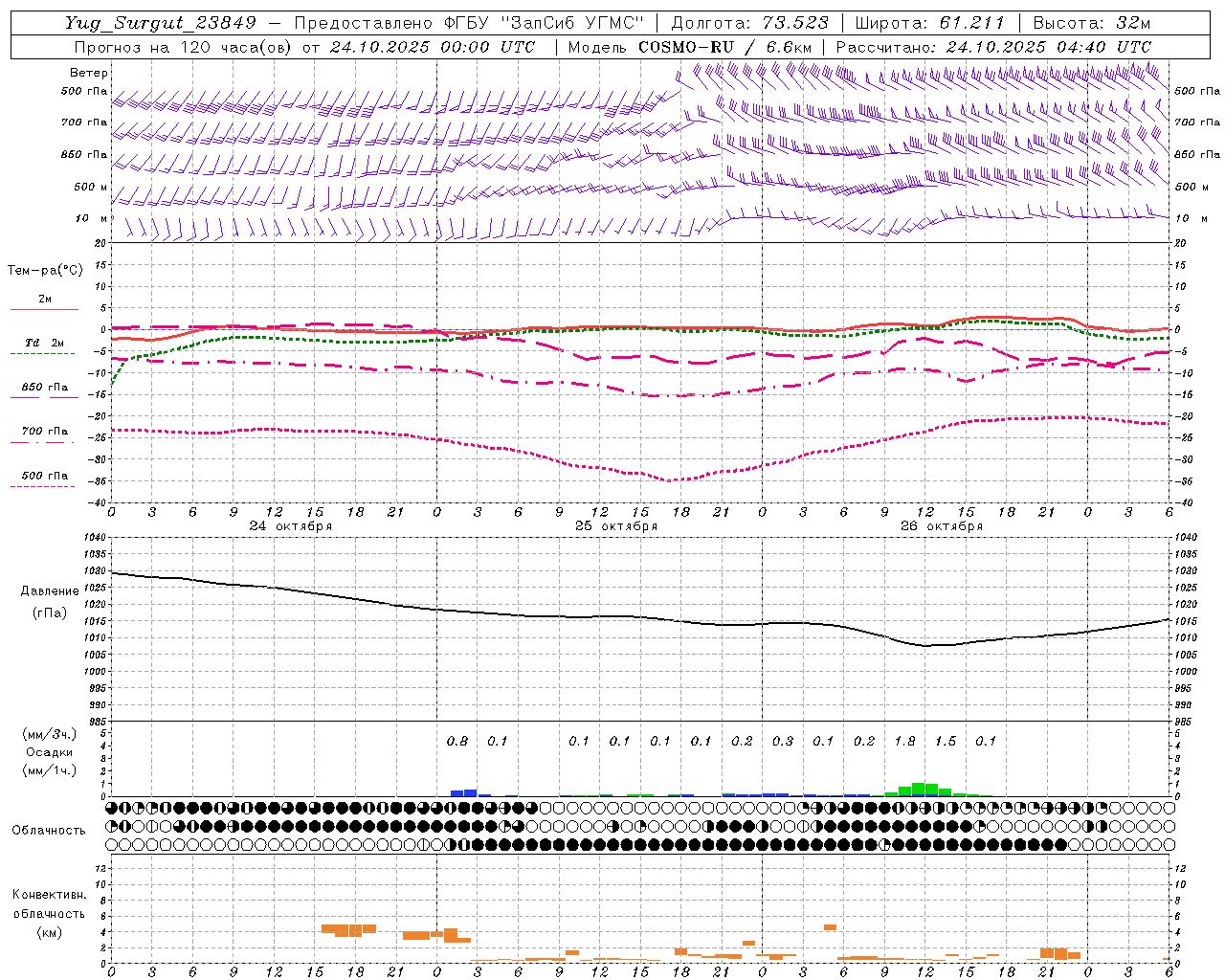Click the red 2м temperature legend line
Viewport: 1225px width, 980px height.
click(x=44, y=309)
